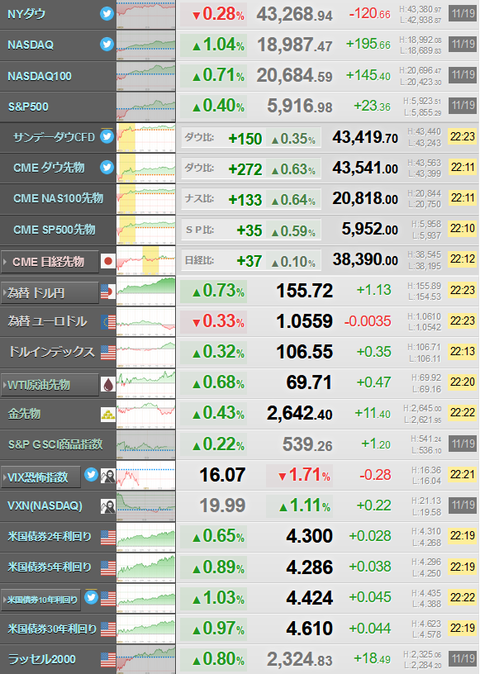Click the WTI price 69.71

click(x=309, y=383)
